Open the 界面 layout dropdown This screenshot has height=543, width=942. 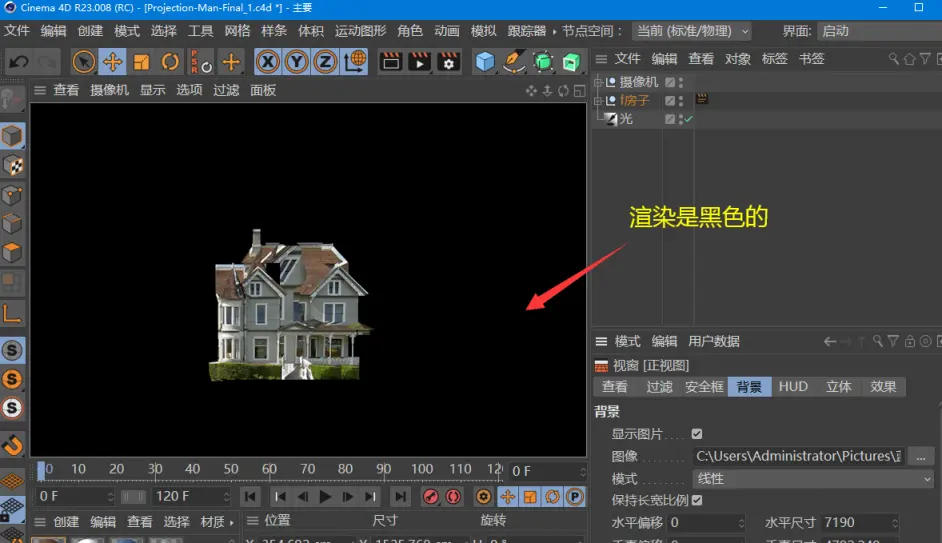pos(879,31)
